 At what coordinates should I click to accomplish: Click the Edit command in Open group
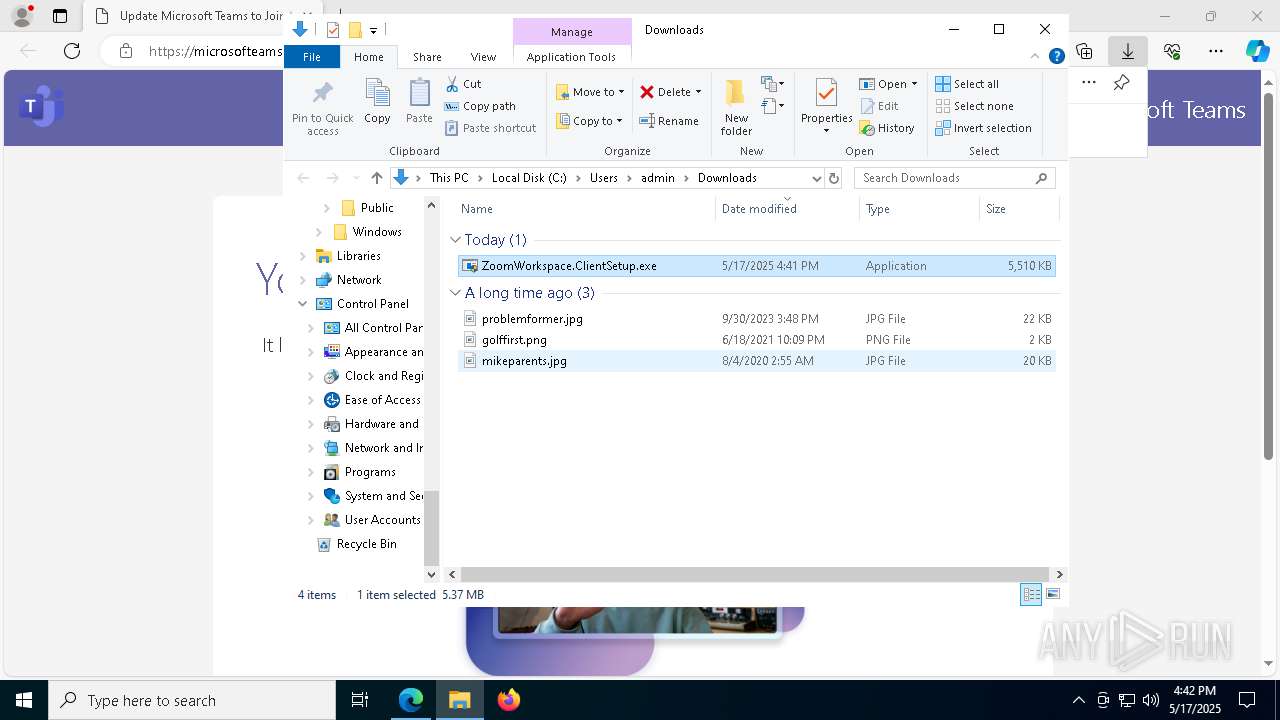point(879,106)
